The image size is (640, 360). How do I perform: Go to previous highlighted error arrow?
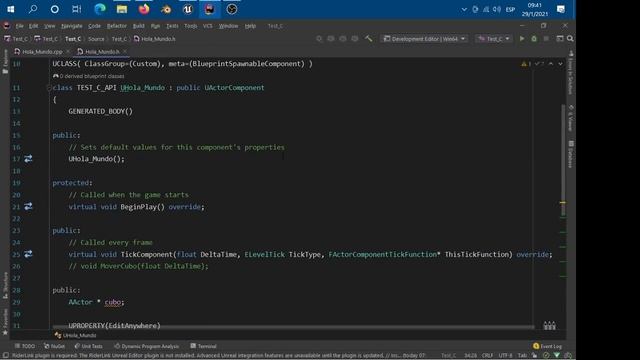pos(551,64)
